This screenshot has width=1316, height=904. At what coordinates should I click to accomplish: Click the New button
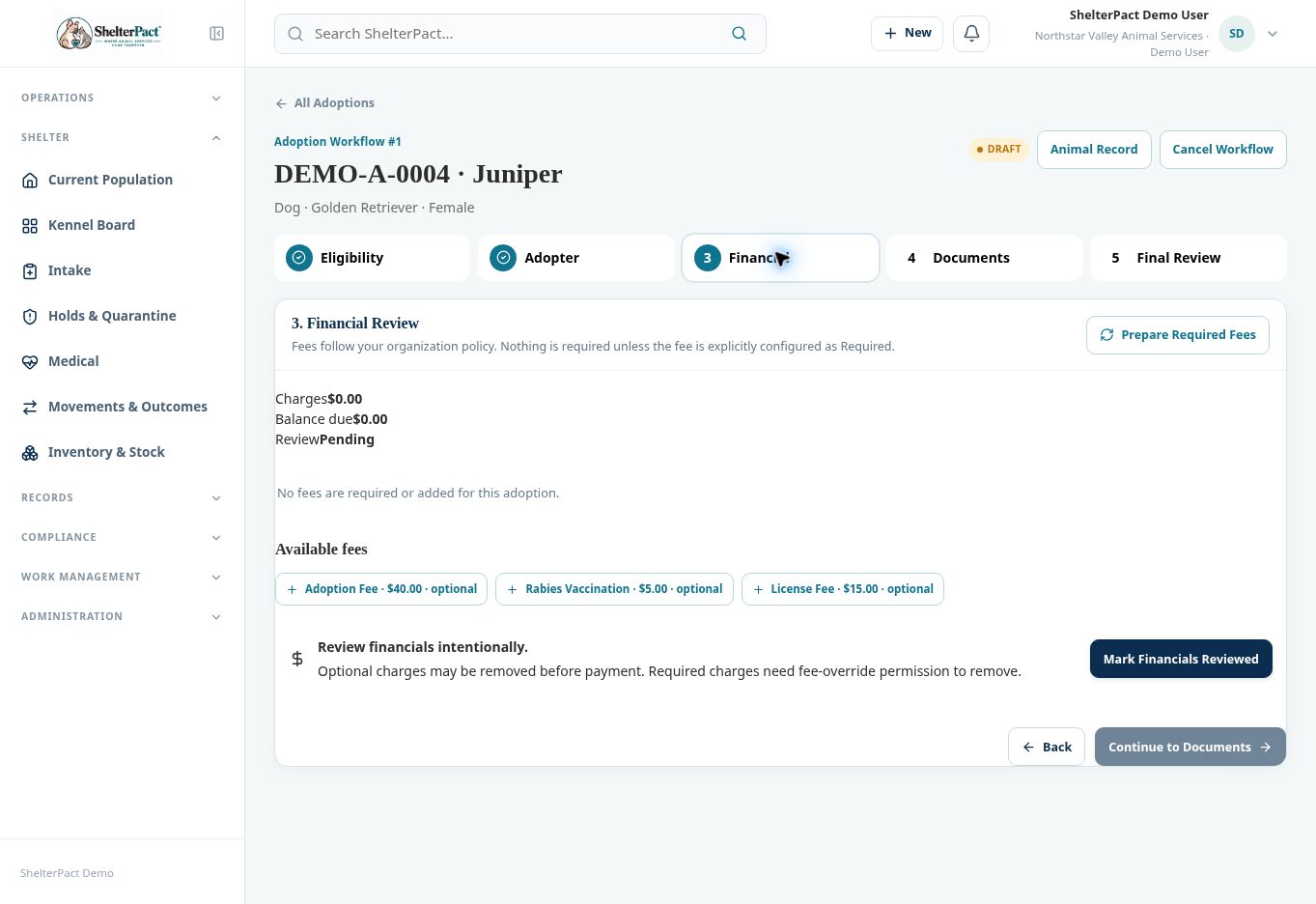[907, 33]
